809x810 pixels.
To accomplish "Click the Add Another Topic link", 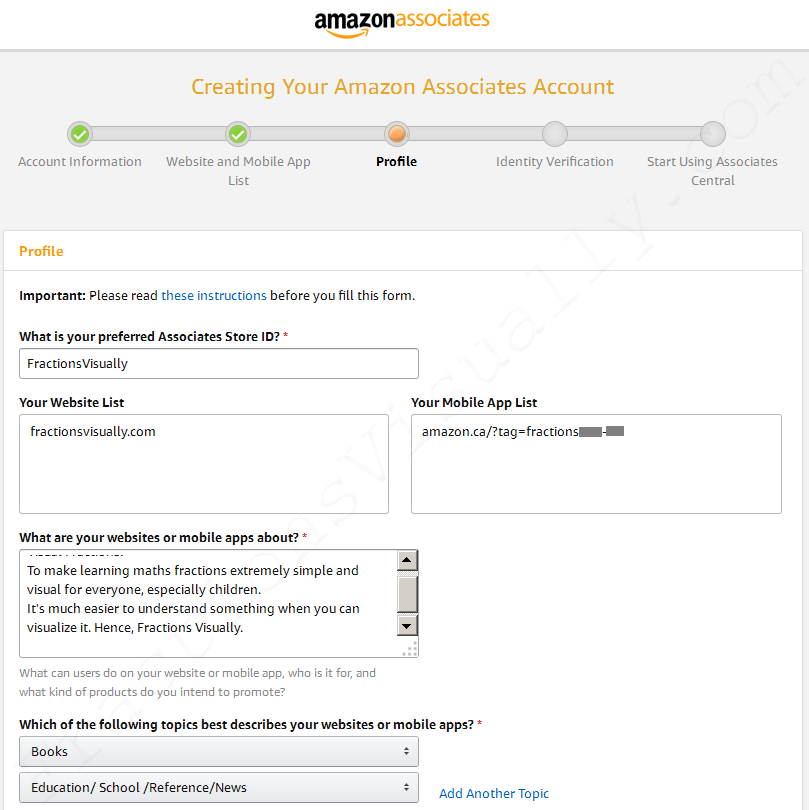I will coord(494,793).
